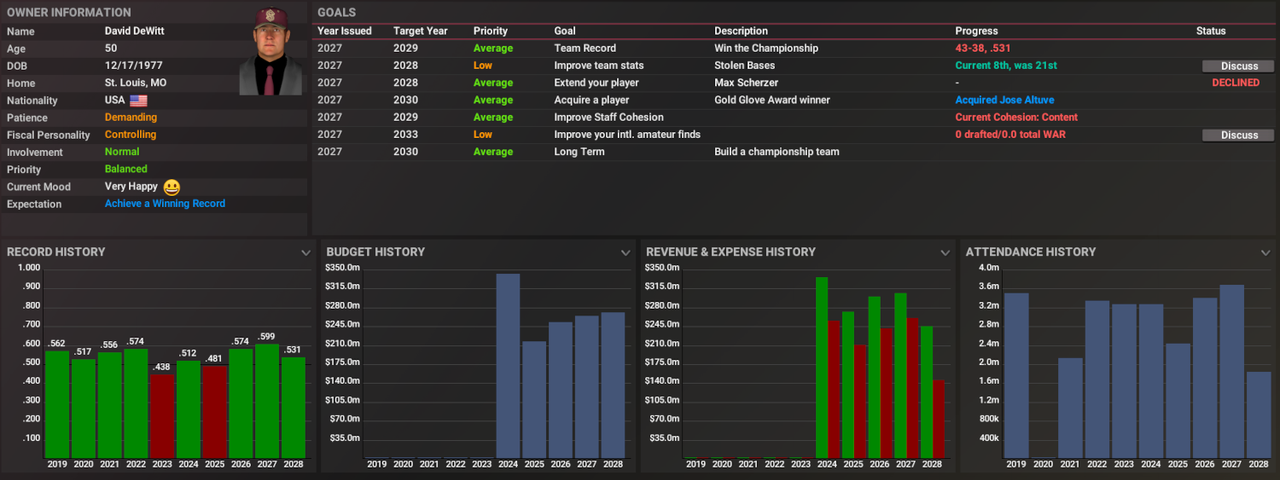The height and width of the screenshot is (480, 1280).
Task: Open the 'Acquired Jose Altuve' progress link
Action: [x=1004, y=100]
